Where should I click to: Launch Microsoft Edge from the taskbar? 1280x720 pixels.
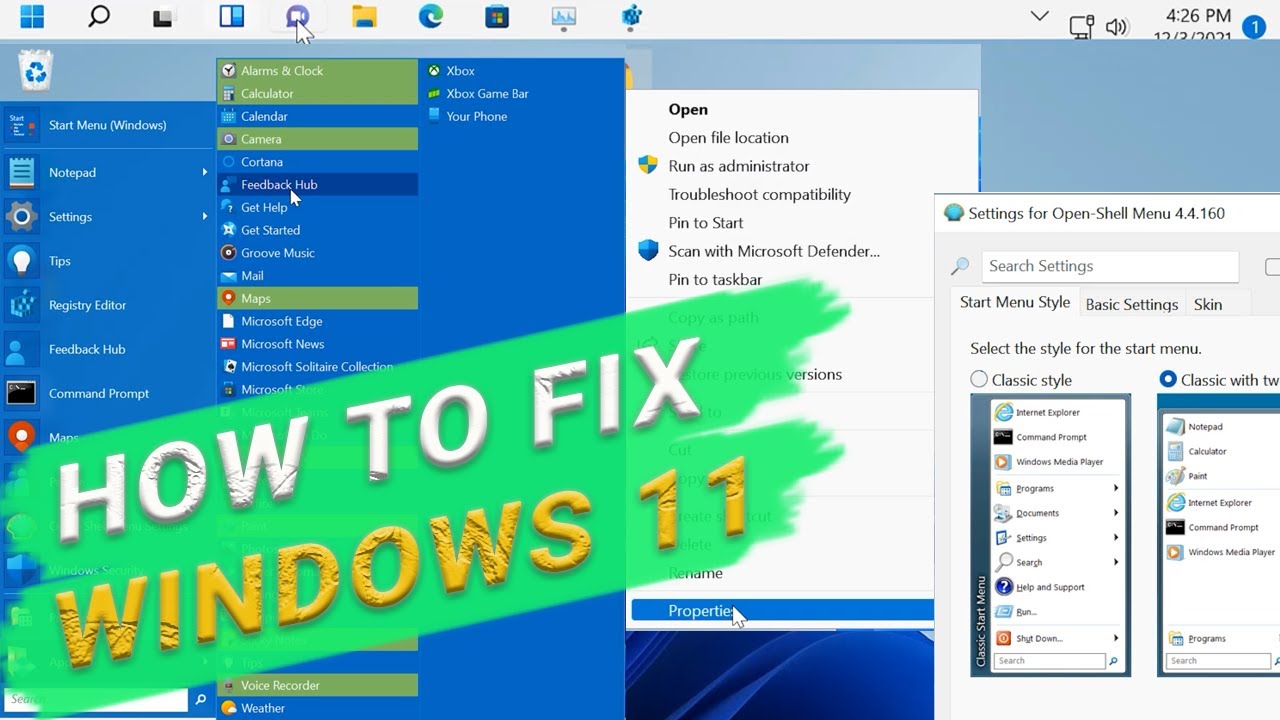tap(430, 17)
